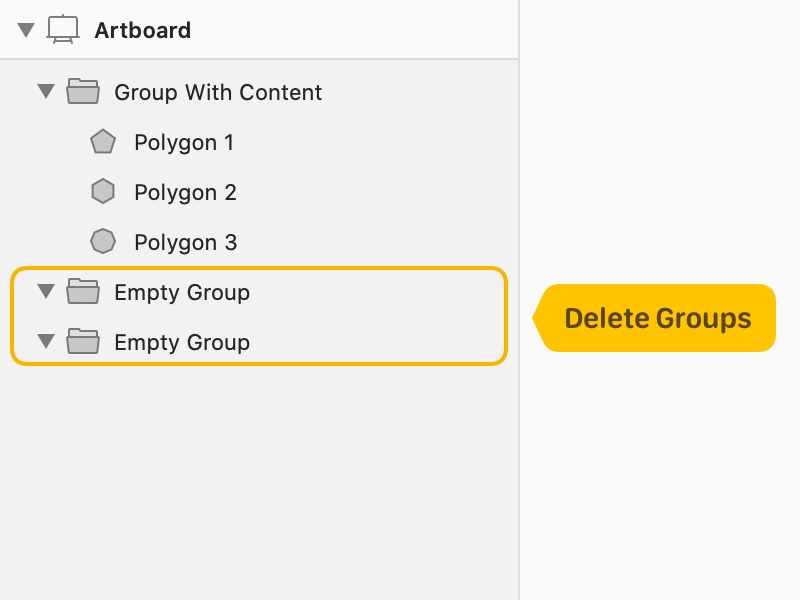The width and height of the screenshot is (800, 600).
Task: Select the Polygon 3 layer label
Action: click(x=186, y=242)
